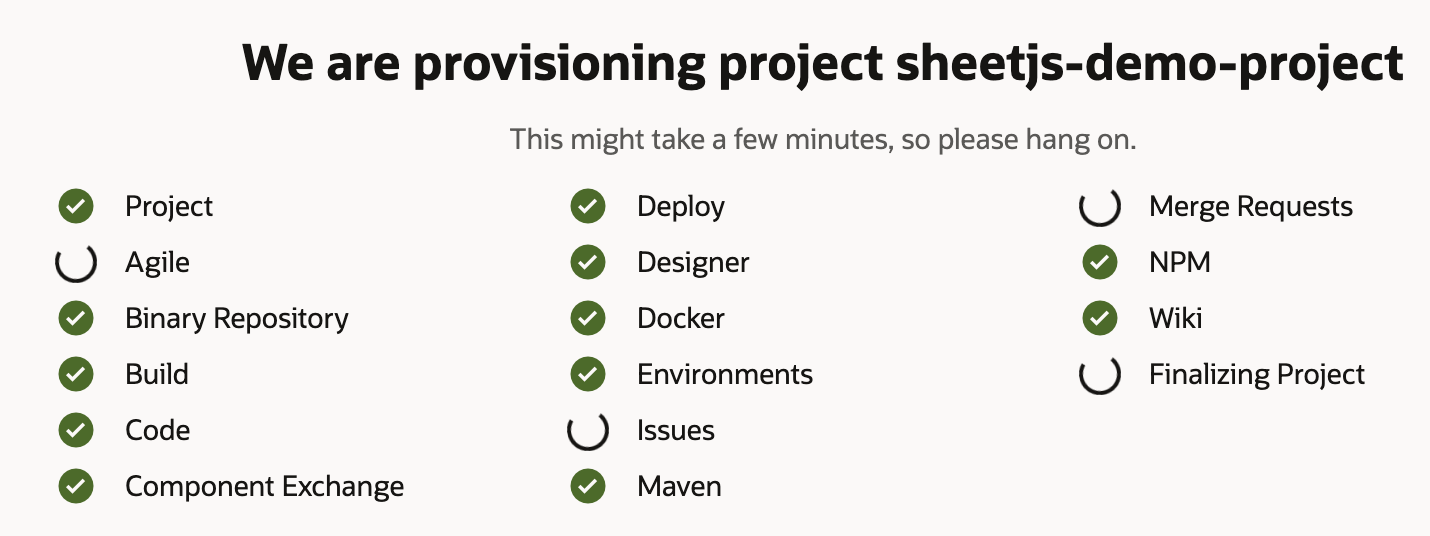Click the green checkmark next to Project
The height and width of the screenshot is (536, 1430).
pyautogui.click(x=76, y=207)
